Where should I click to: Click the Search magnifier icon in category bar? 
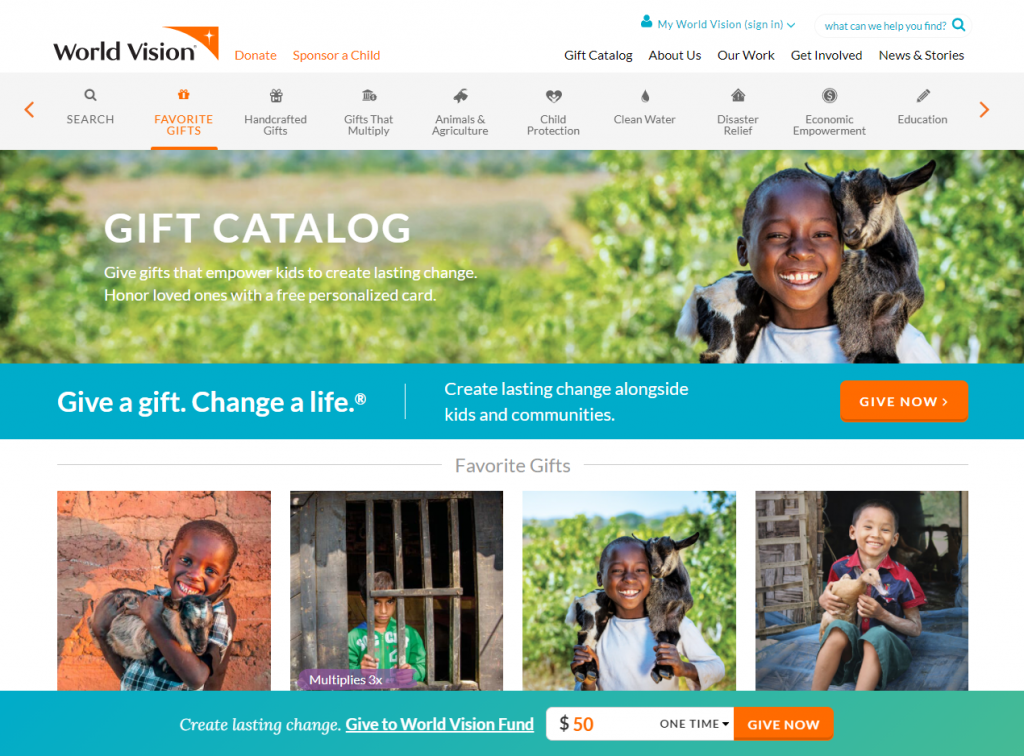(x=90, y=95)
